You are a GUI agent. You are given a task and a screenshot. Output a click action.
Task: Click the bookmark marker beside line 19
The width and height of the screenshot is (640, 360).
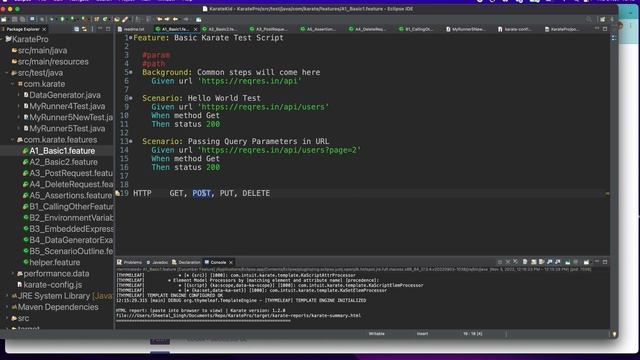pos(118,193)
